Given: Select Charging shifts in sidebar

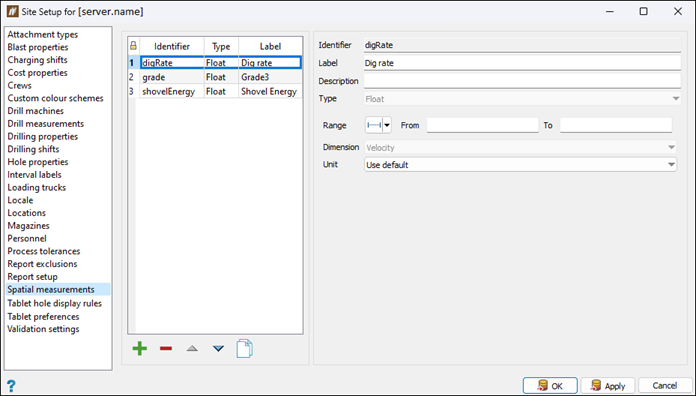Looking at the screenshot, I should pyautogui.click(x=37, y=60).
